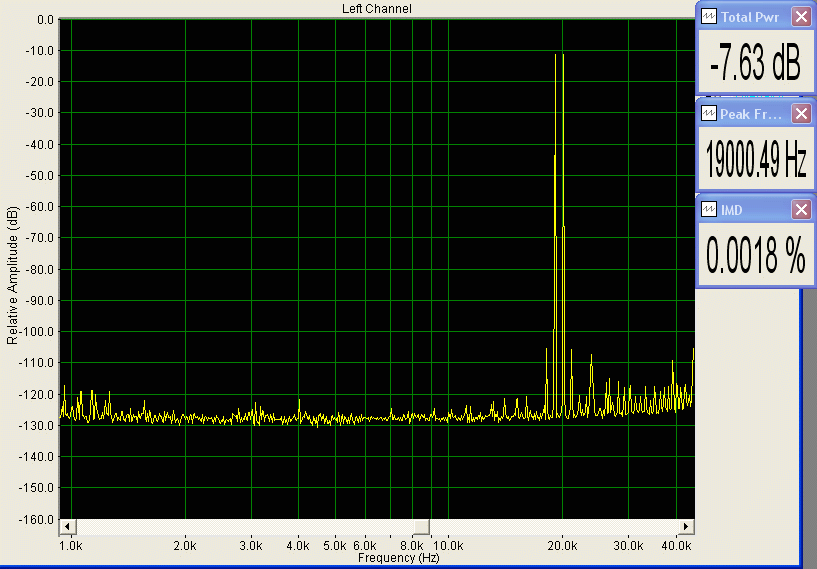Click the -130.0 amplitude axis tick label
Image resolution: width=817 pixels, height=569 pixels.
pos(36,426)
